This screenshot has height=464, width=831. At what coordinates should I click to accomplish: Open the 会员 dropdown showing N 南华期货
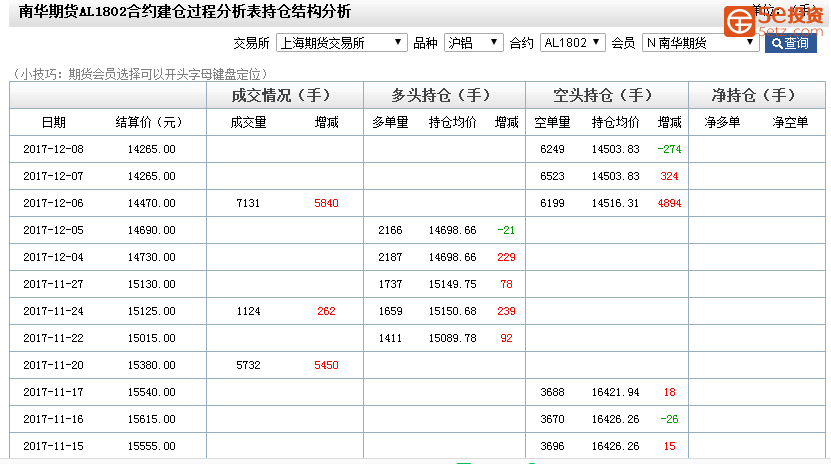pos(701,43)
